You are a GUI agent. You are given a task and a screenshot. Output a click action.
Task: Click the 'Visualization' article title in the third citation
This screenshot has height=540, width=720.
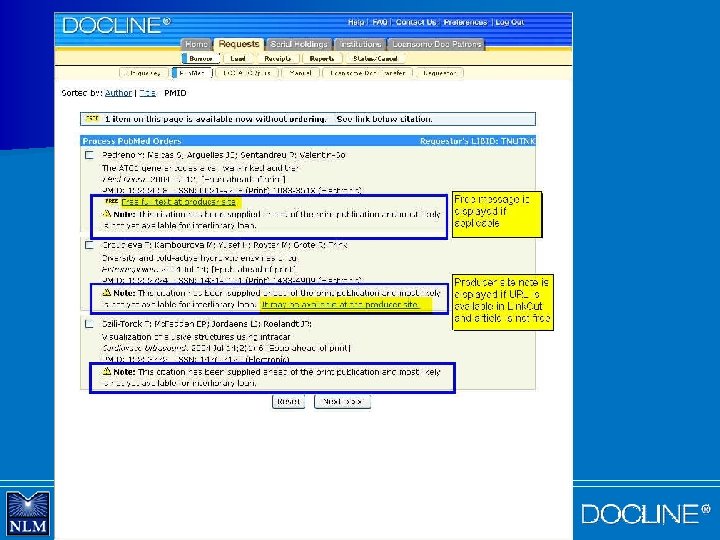click(x=196, y=337)
